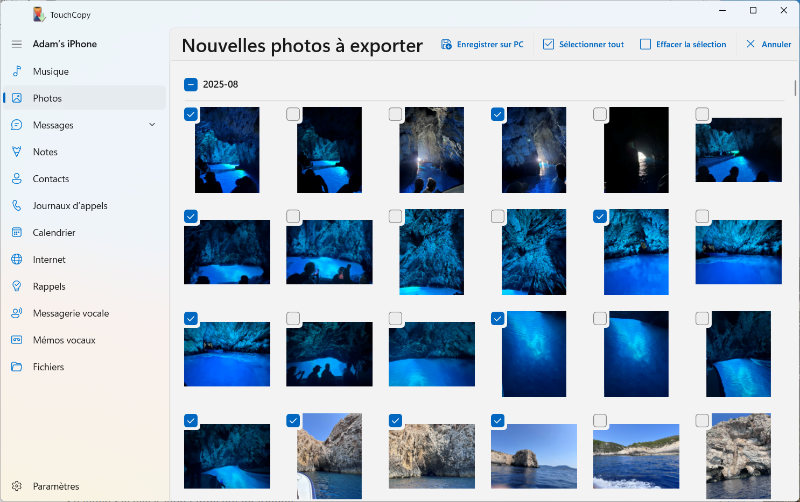Click the Internet globe icon
The height and width of the screenshot is (502, 800).
[x=17, y=259]
